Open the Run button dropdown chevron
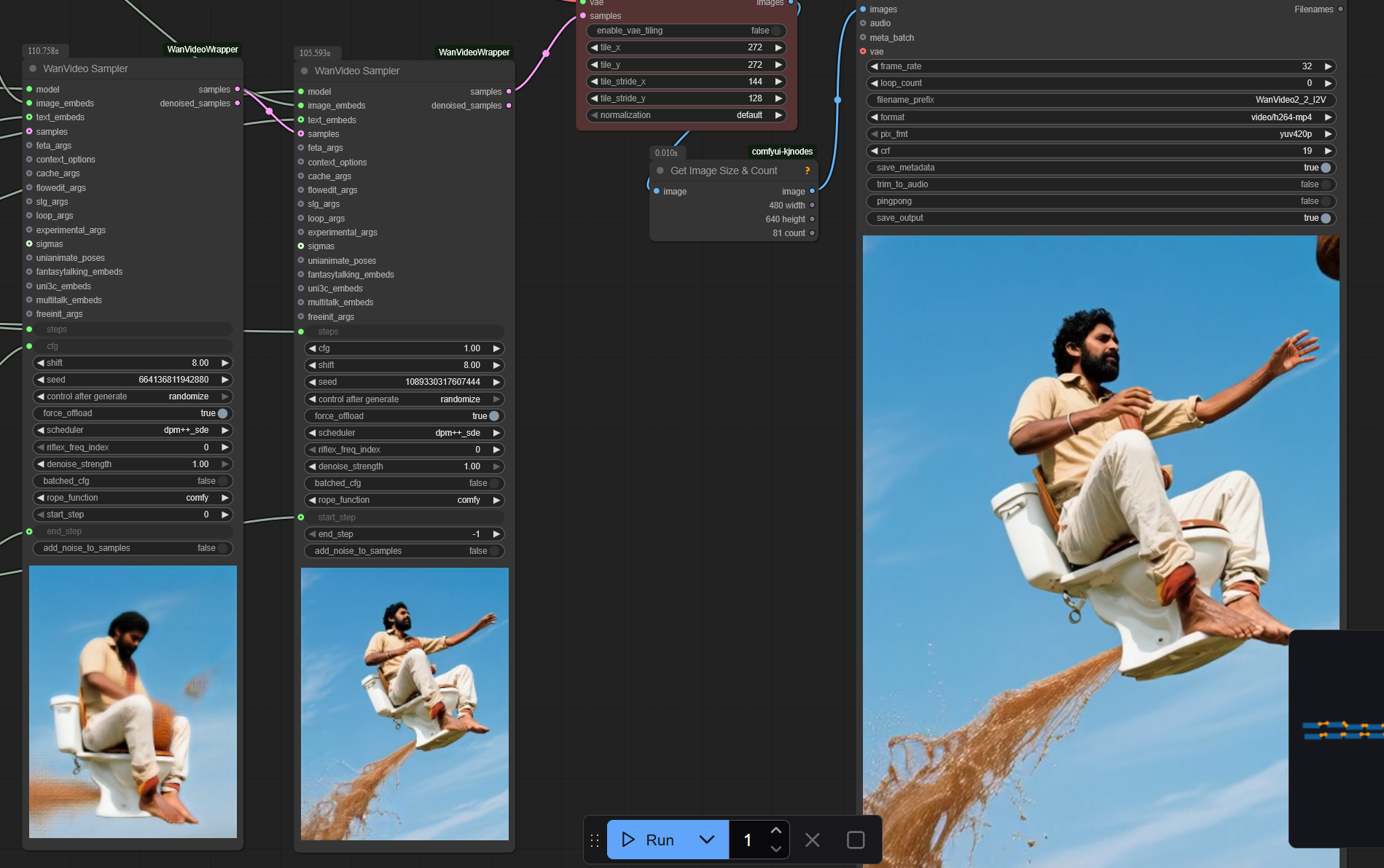The height and width of the screenshot is (868, 1384). click(x=706, y=840)
